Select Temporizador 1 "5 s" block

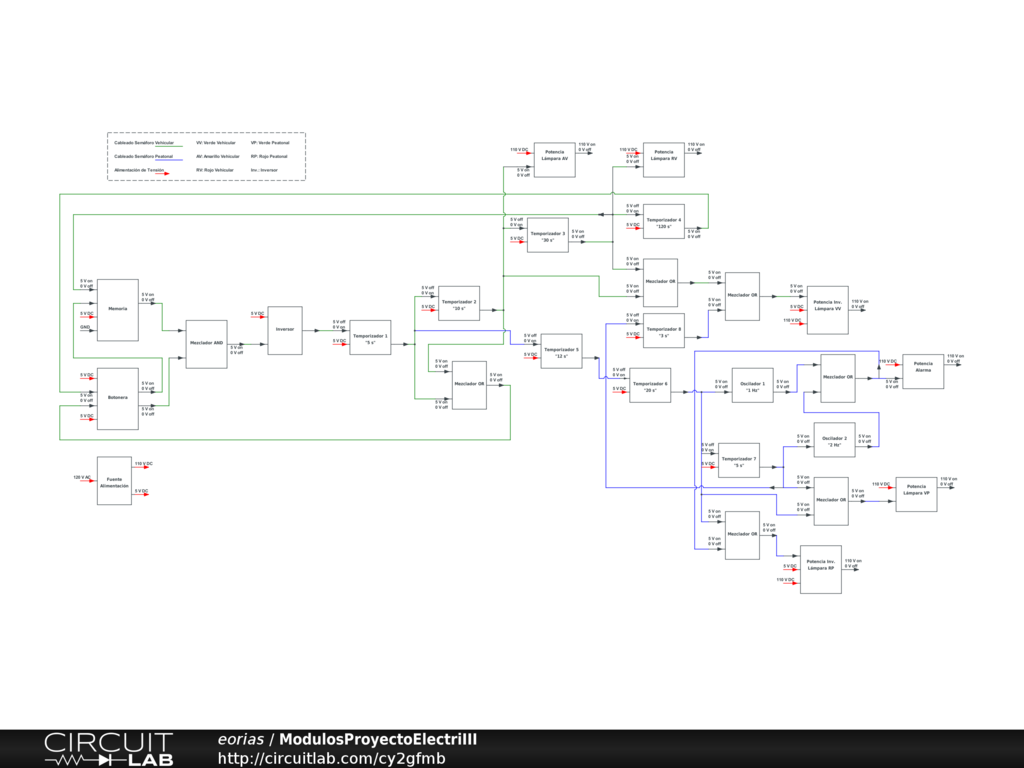pyautogui.click(x=370, y=339)
